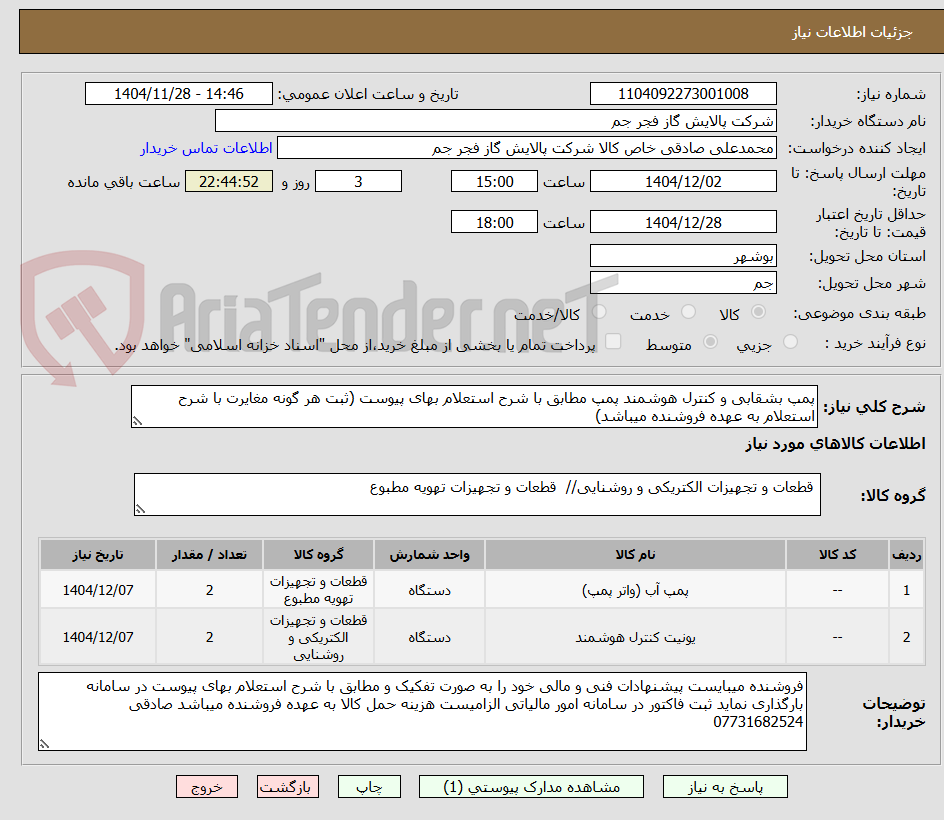
Task: Select the 'جزیی' purchase type radio
Action: [790, 341]
